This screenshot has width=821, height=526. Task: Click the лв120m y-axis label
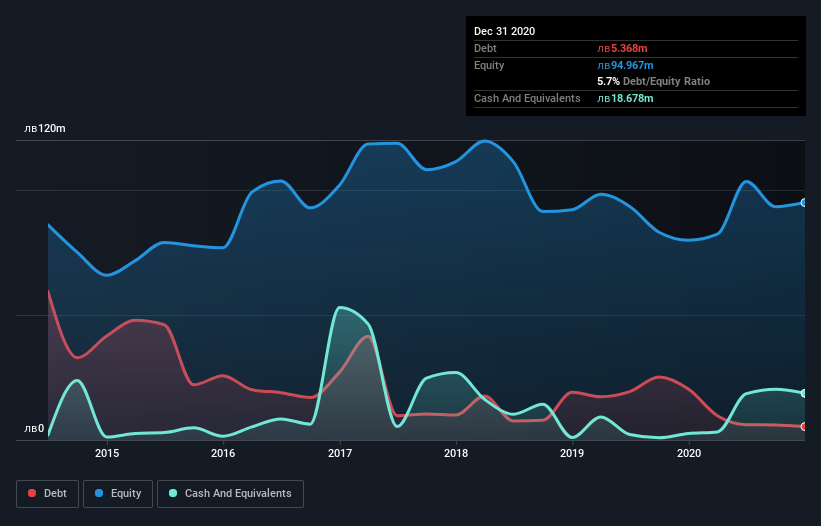coord(45,129)
